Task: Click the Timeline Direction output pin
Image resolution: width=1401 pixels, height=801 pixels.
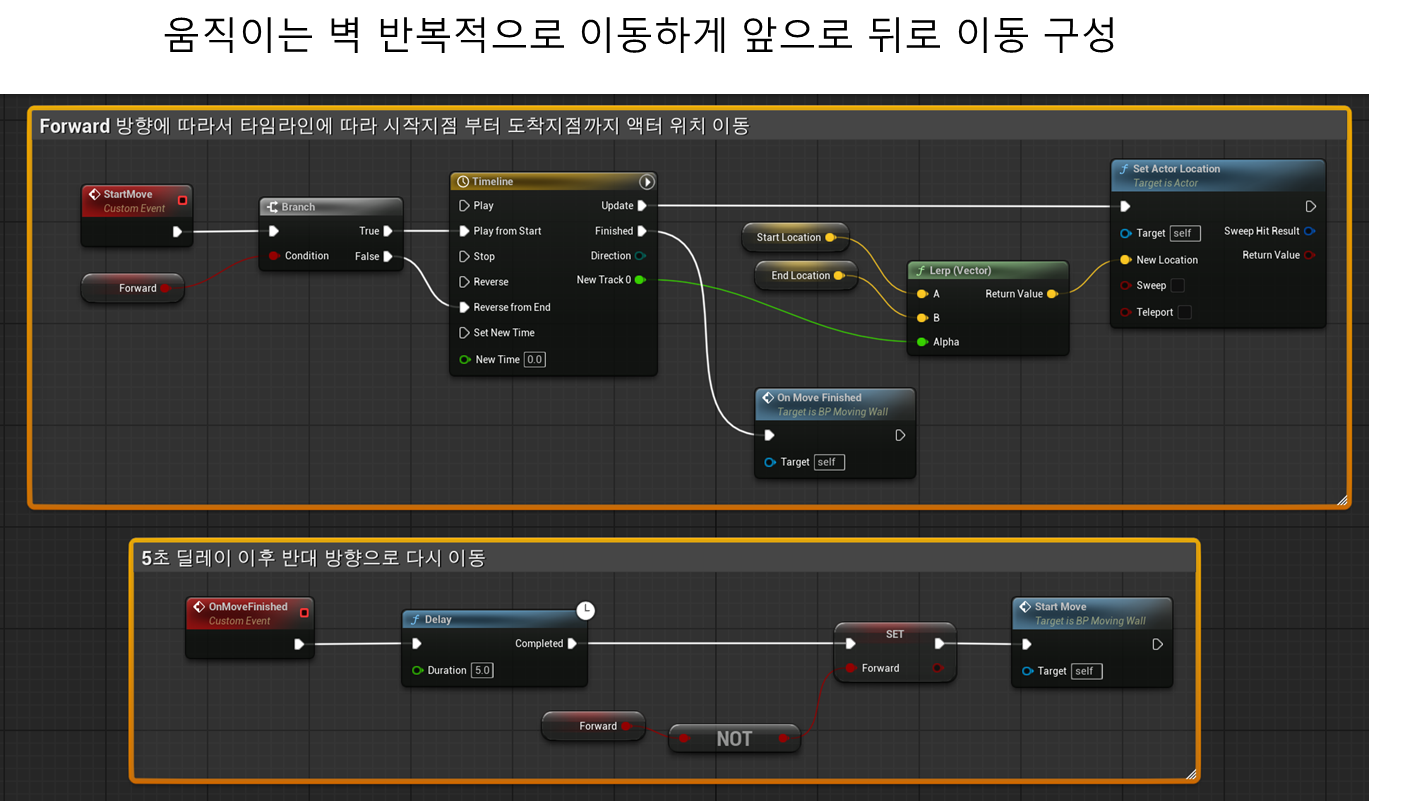Action: tap(640, 256)
